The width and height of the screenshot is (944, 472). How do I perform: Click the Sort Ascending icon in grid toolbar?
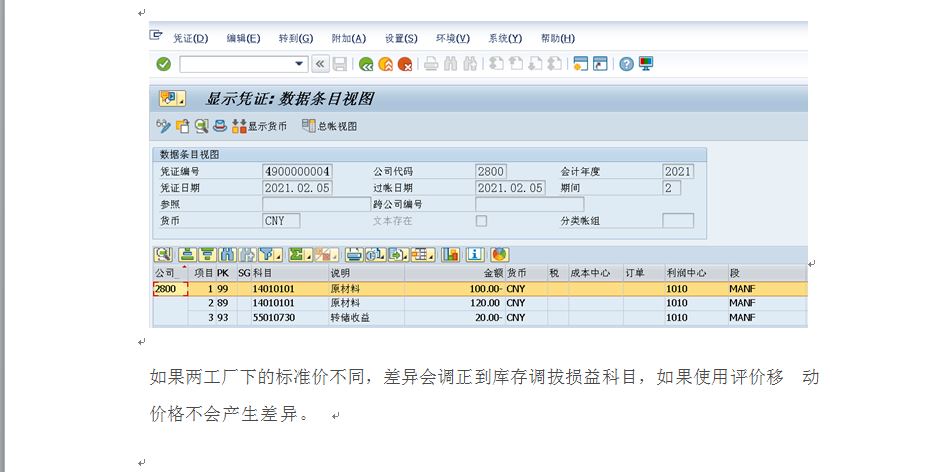[187, 255]
